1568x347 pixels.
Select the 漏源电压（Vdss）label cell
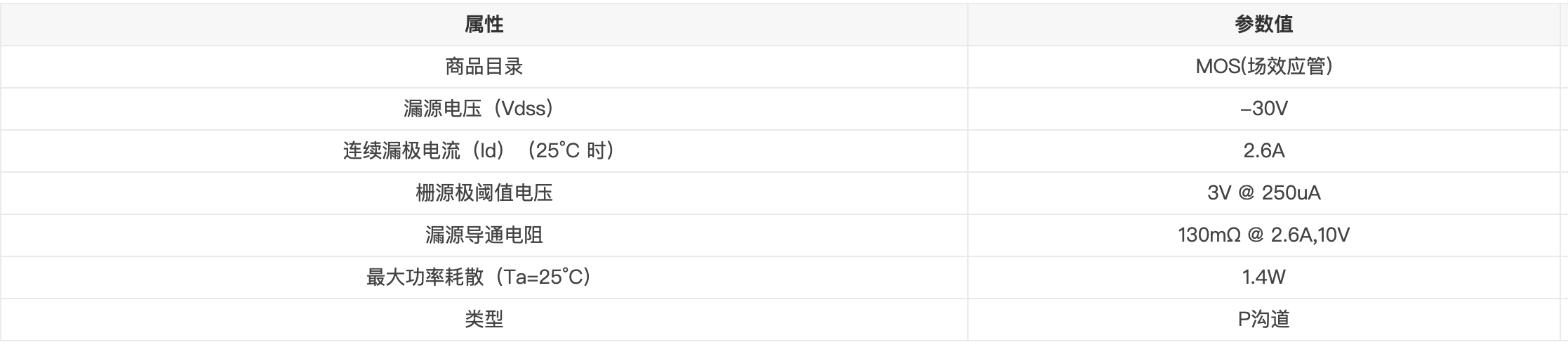point(484,109)
